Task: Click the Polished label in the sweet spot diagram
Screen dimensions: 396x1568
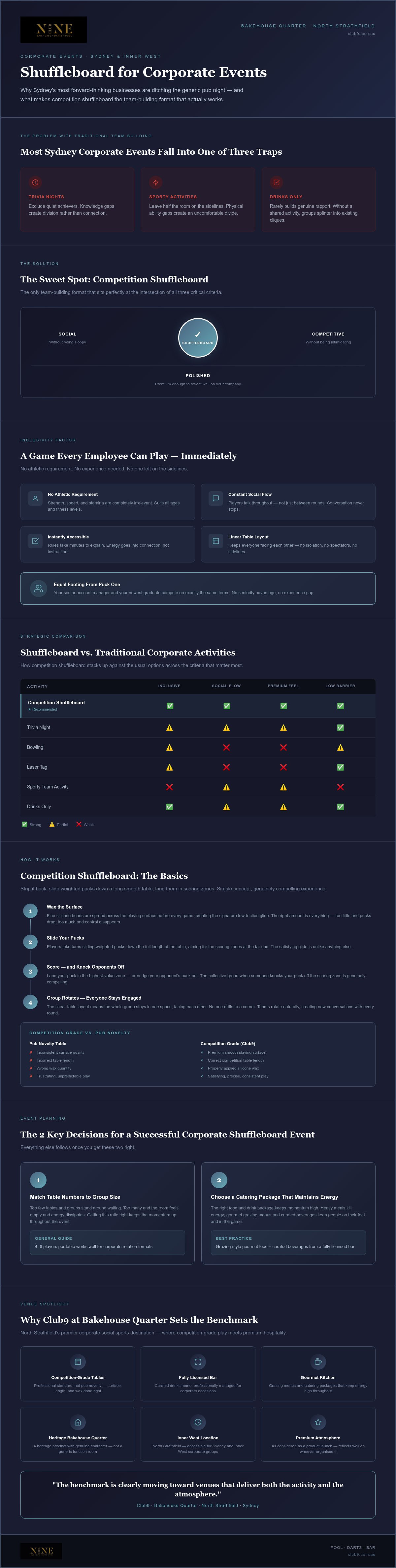Action: [198, 375]
